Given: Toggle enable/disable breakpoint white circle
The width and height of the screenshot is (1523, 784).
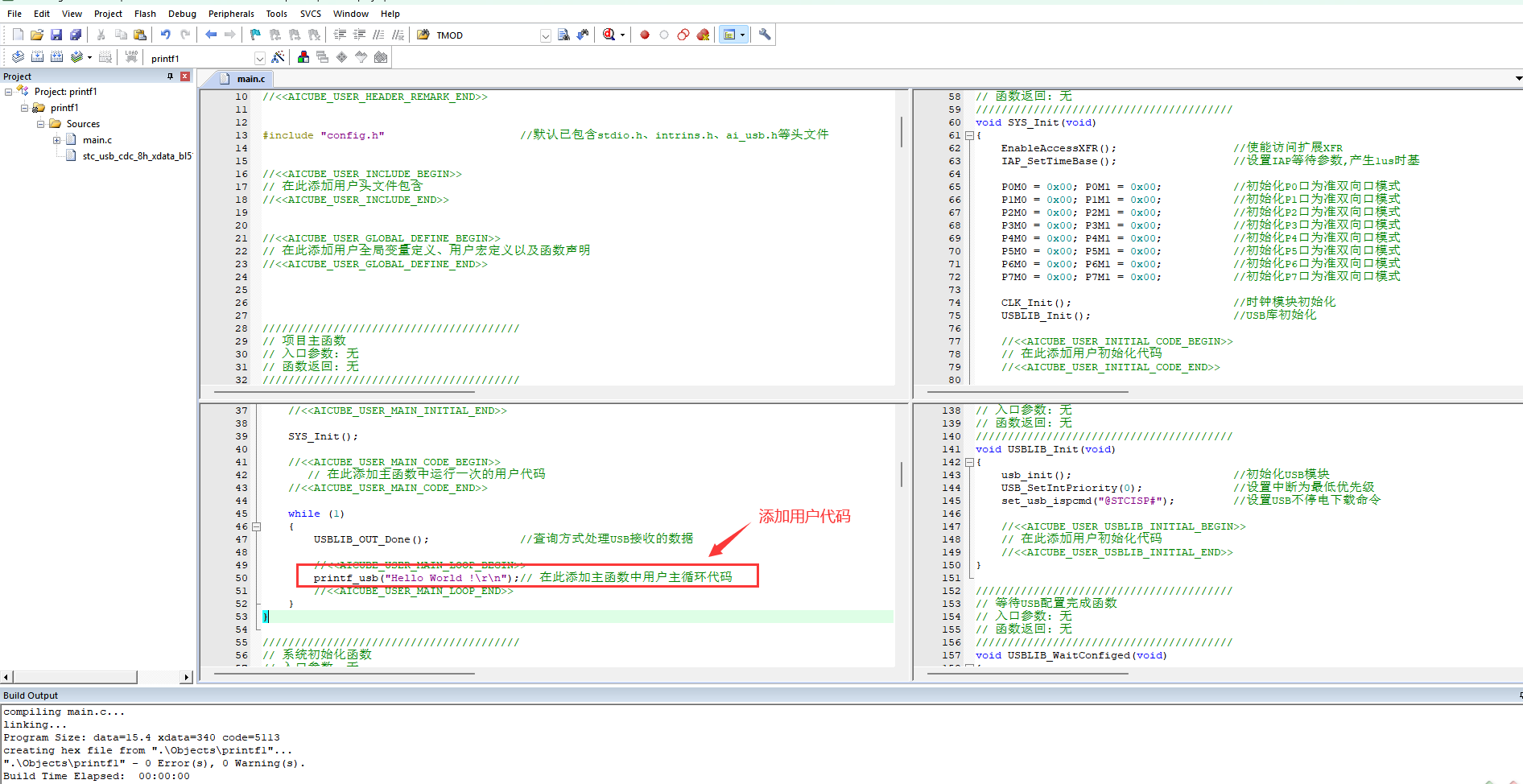Looking at the screenshot, I should (664, 35).
